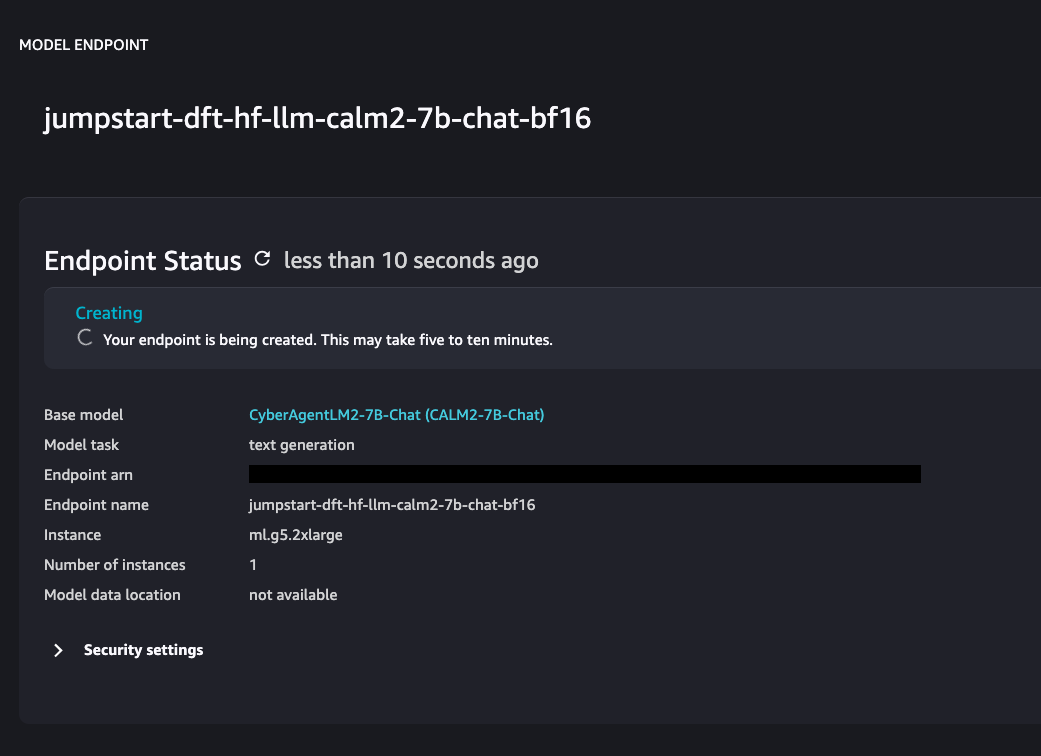
Task: Click the 'not available' model data location
Action: pos(293,595)
